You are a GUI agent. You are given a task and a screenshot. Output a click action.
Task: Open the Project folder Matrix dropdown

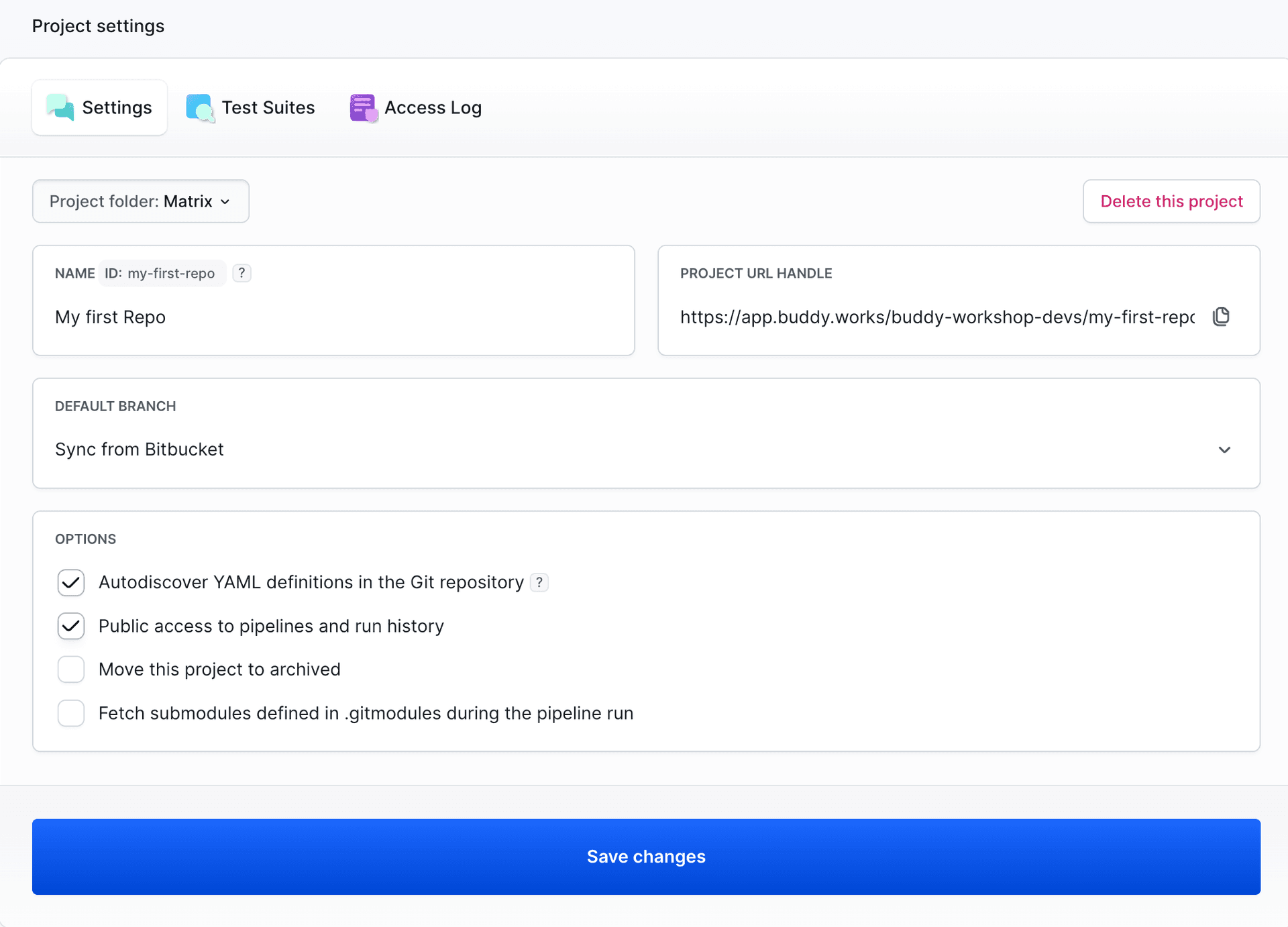click(140, 201)
